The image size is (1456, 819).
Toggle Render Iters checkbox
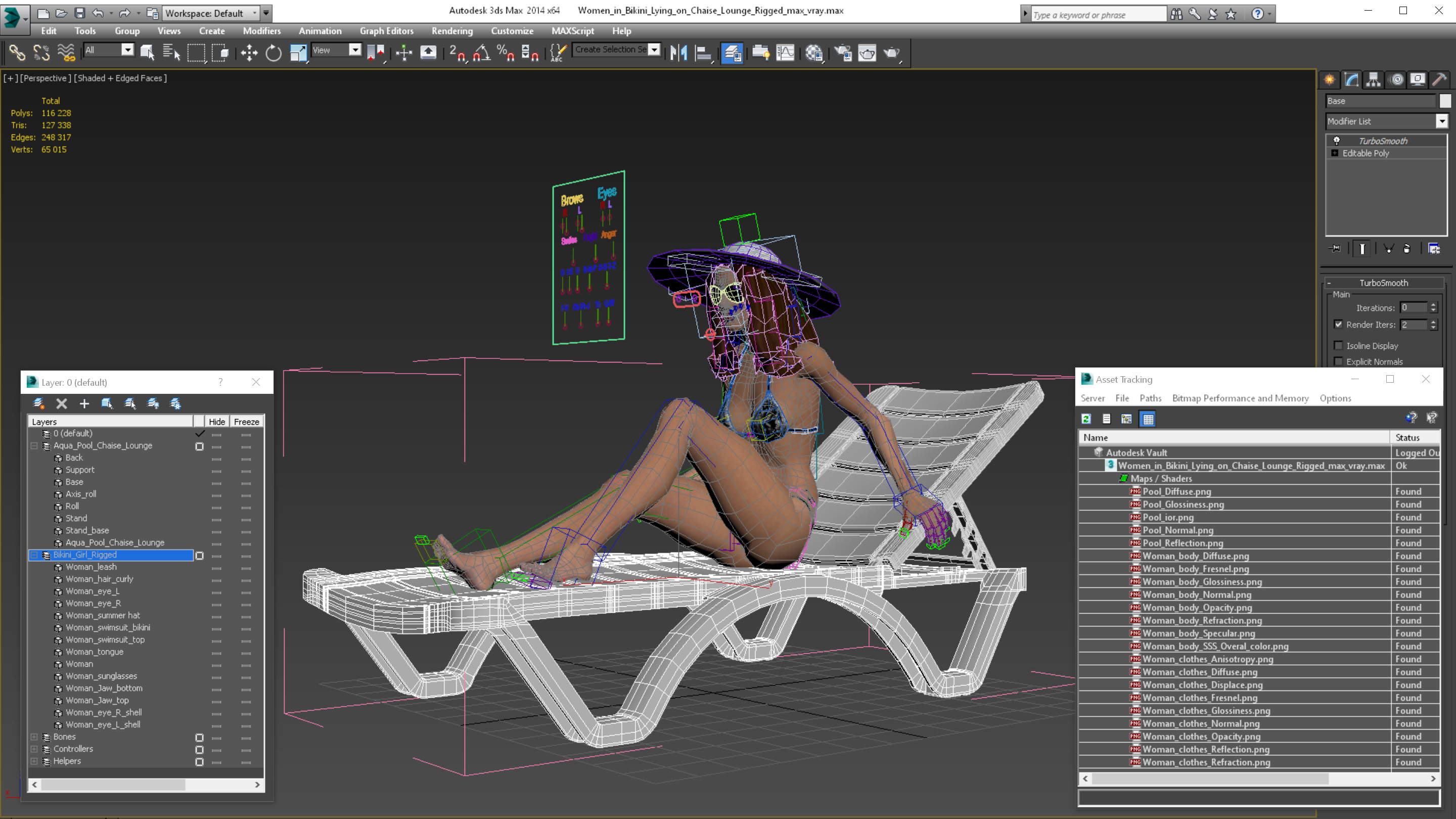(1338, 325)
